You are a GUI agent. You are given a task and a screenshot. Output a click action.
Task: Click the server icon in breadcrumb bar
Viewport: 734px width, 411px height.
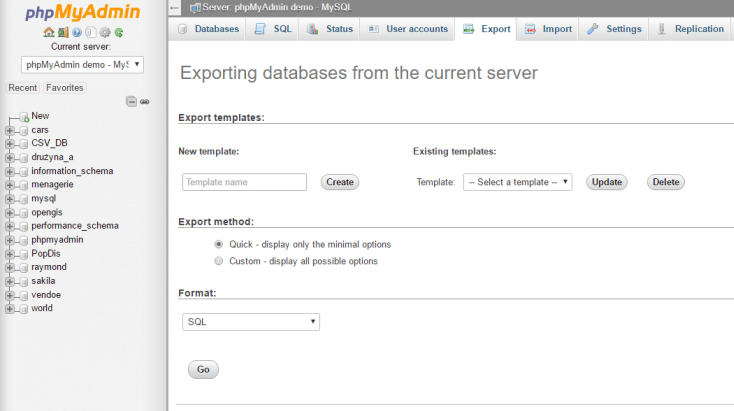195,7
